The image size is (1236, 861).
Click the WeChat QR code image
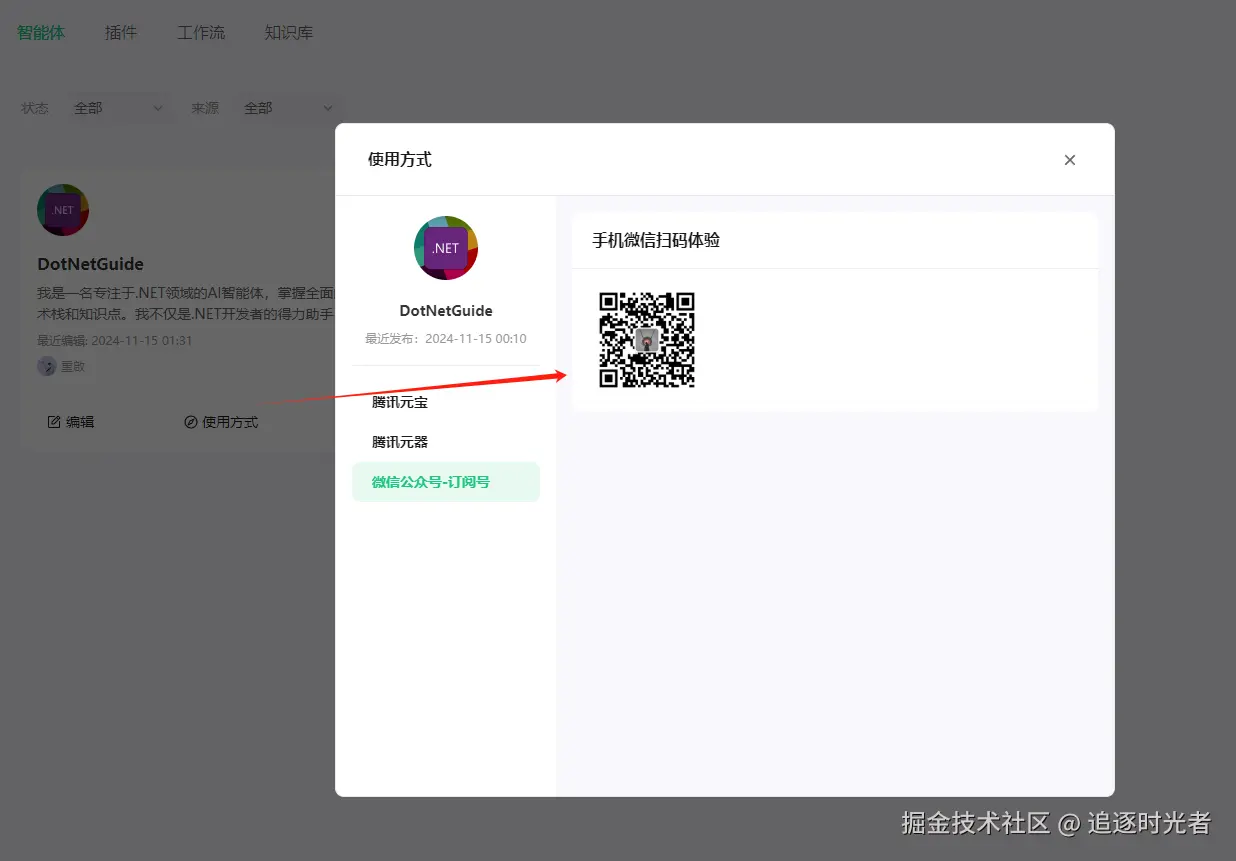tap(647, 340)
